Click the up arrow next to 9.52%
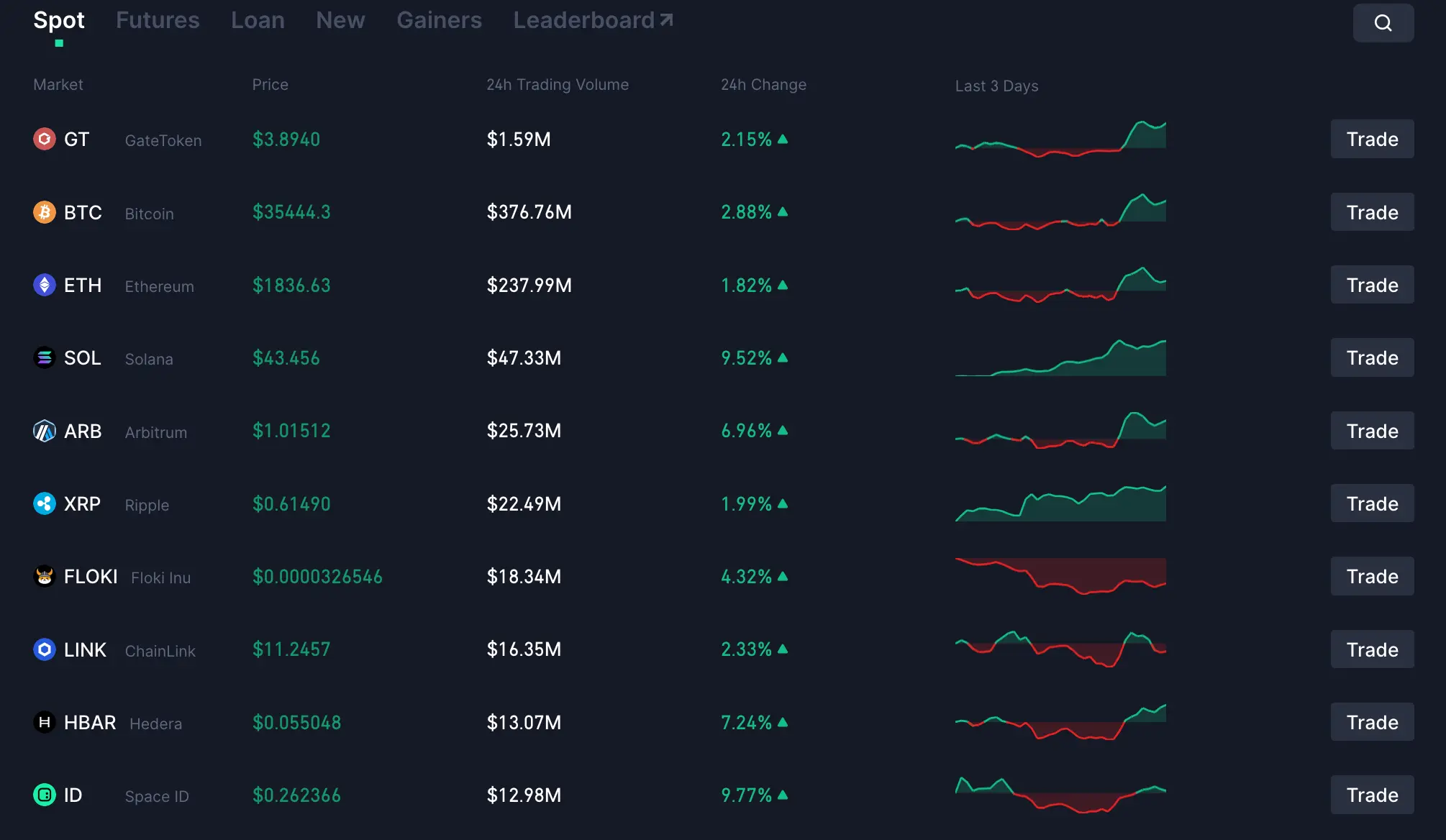The image size is (1446, 840). click(x=783, y=357)
